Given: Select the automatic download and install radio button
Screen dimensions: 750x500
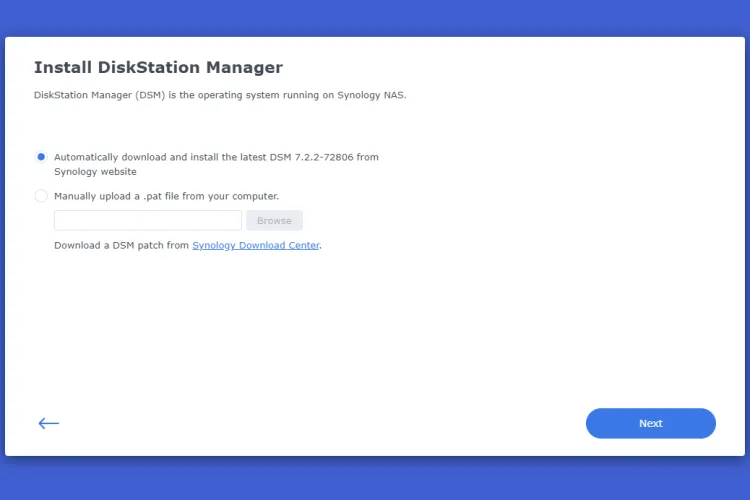Looking at the screenshot, I should point(41,157).
